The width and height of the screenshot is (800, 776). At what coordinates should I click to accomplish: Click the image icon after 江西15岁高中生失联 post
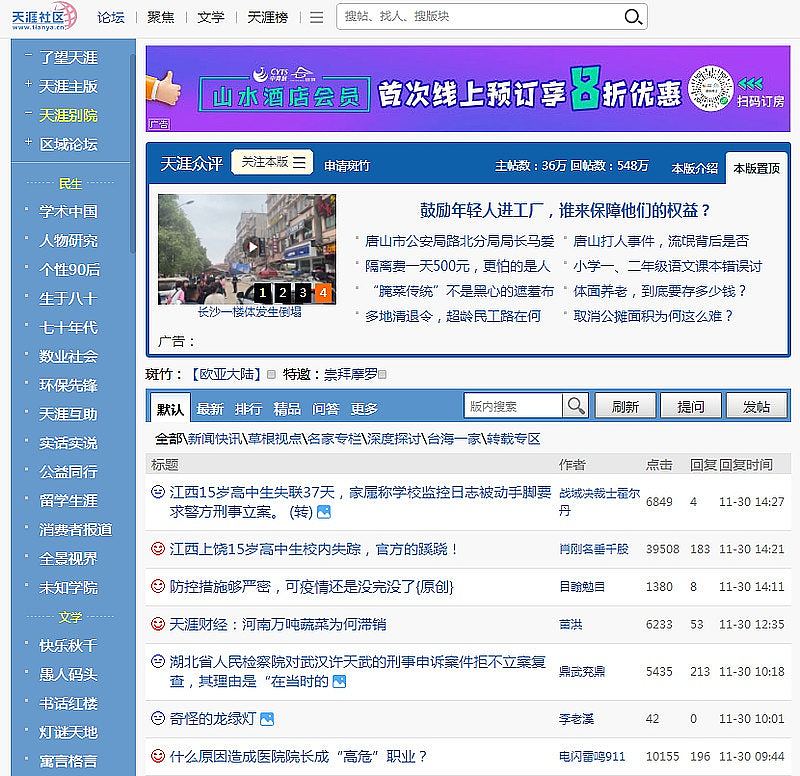pos(324,512)
